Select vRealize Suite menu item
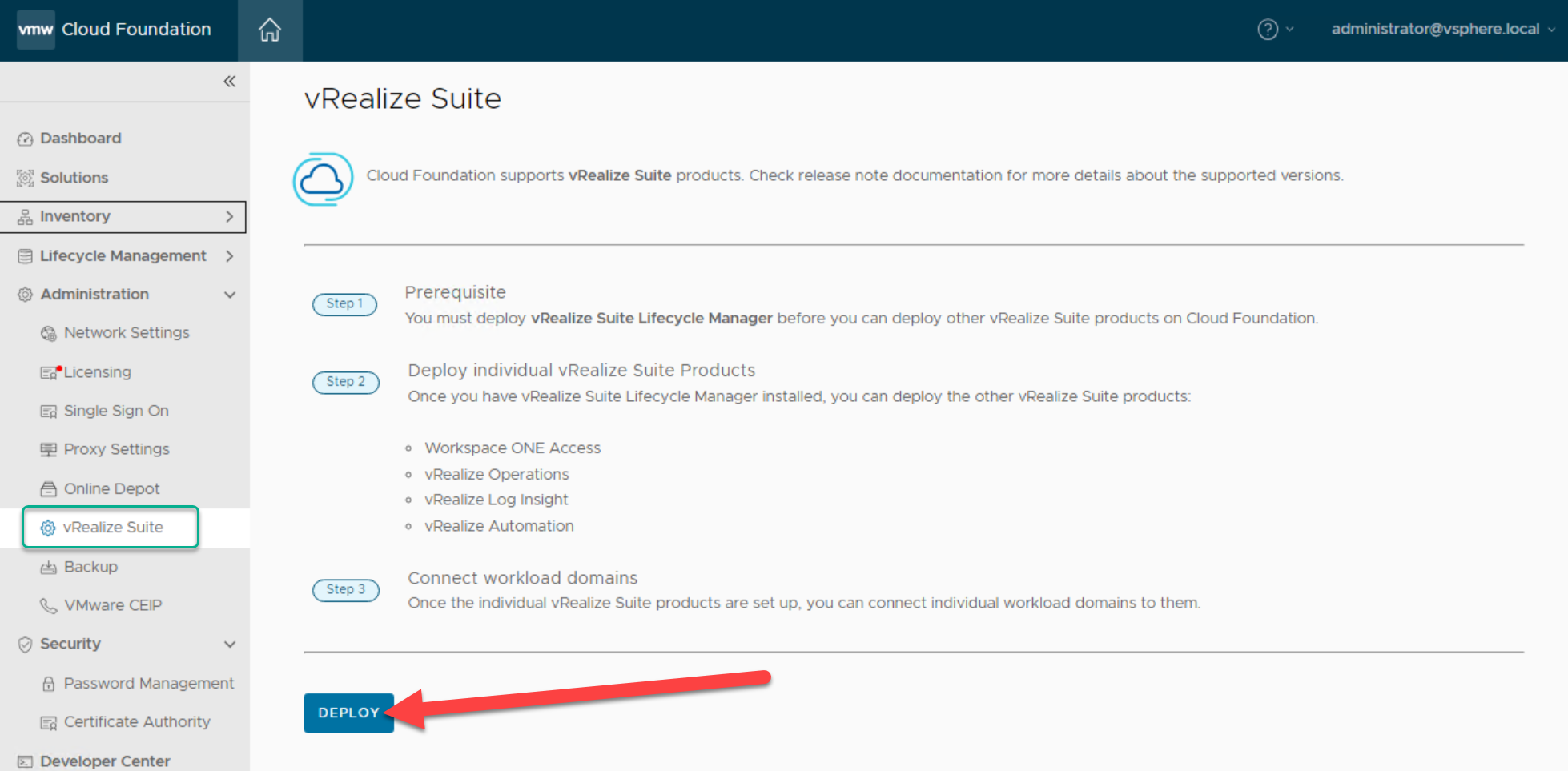 [113, 528]
